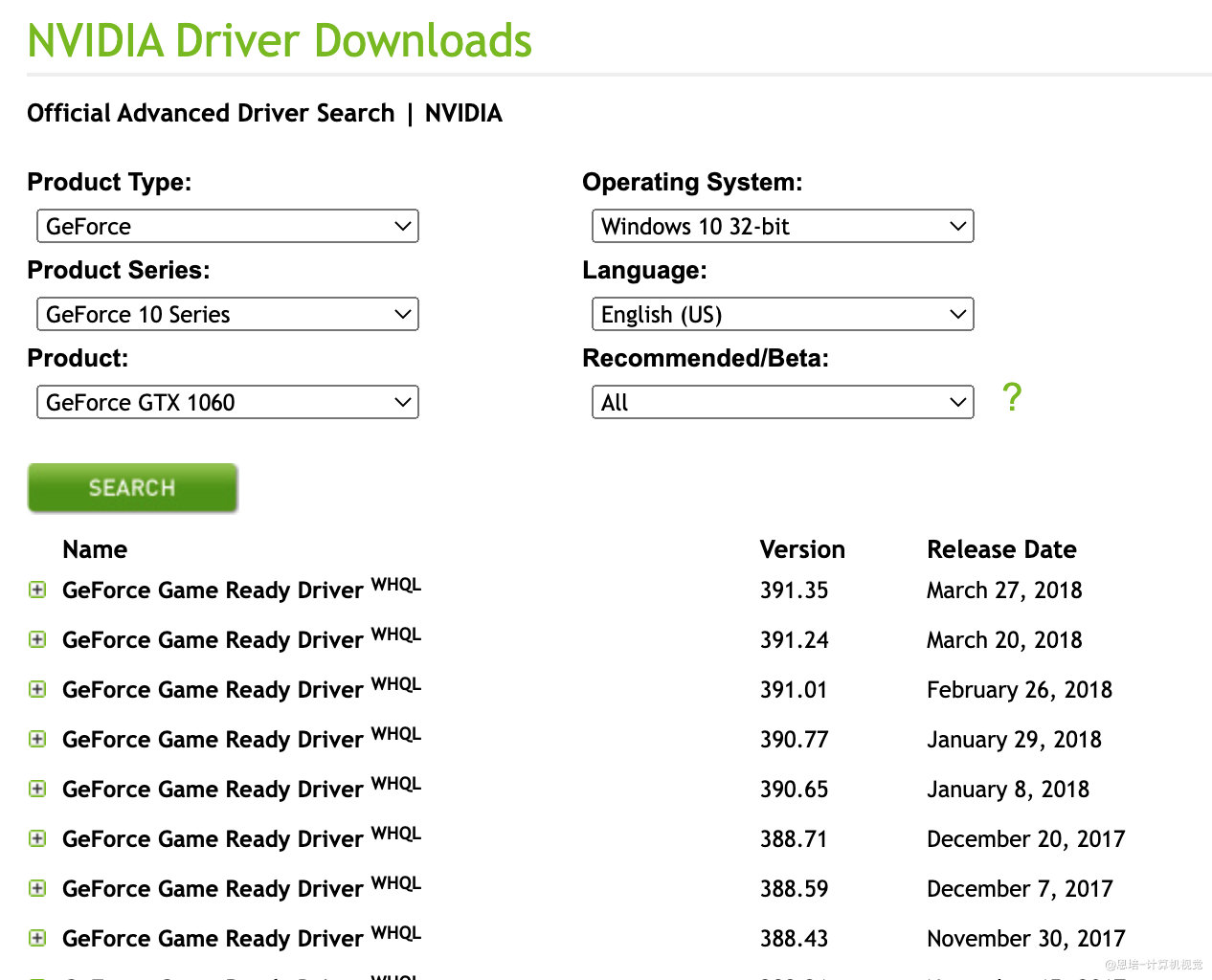The width and height of the screenshot is (1212, 980).
Task: Click version number 388.43
Action: (794, 939)
